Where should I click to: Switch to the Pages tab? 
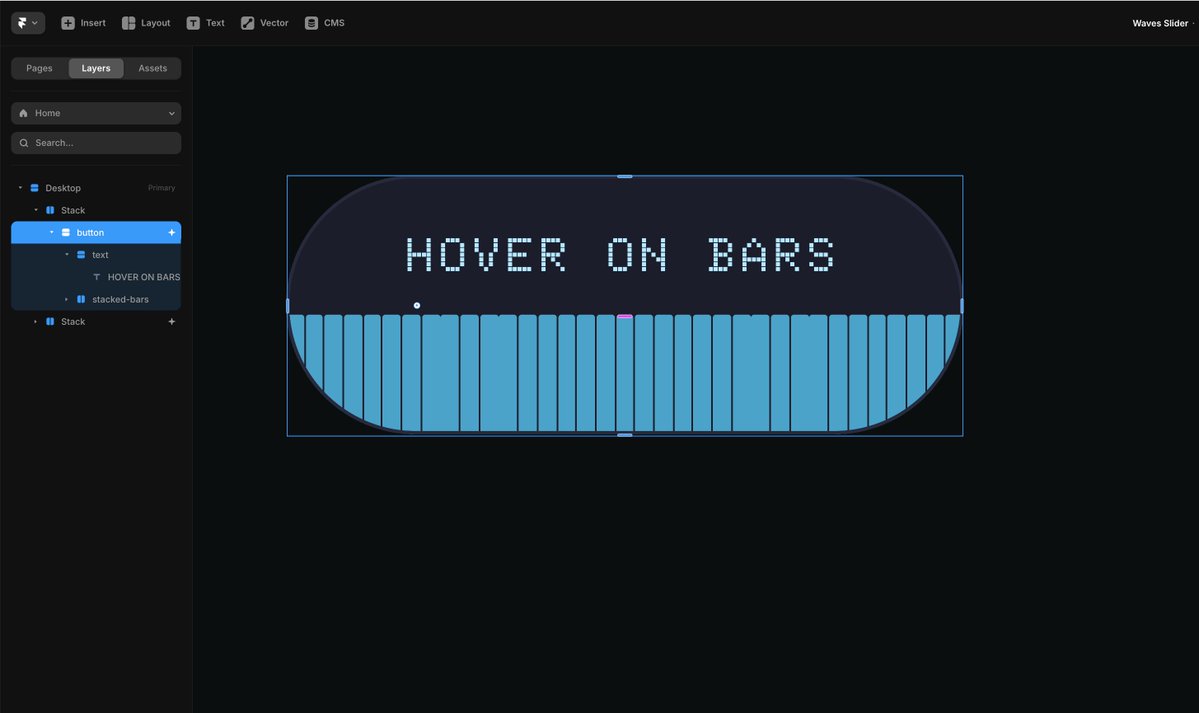[38, 67]
